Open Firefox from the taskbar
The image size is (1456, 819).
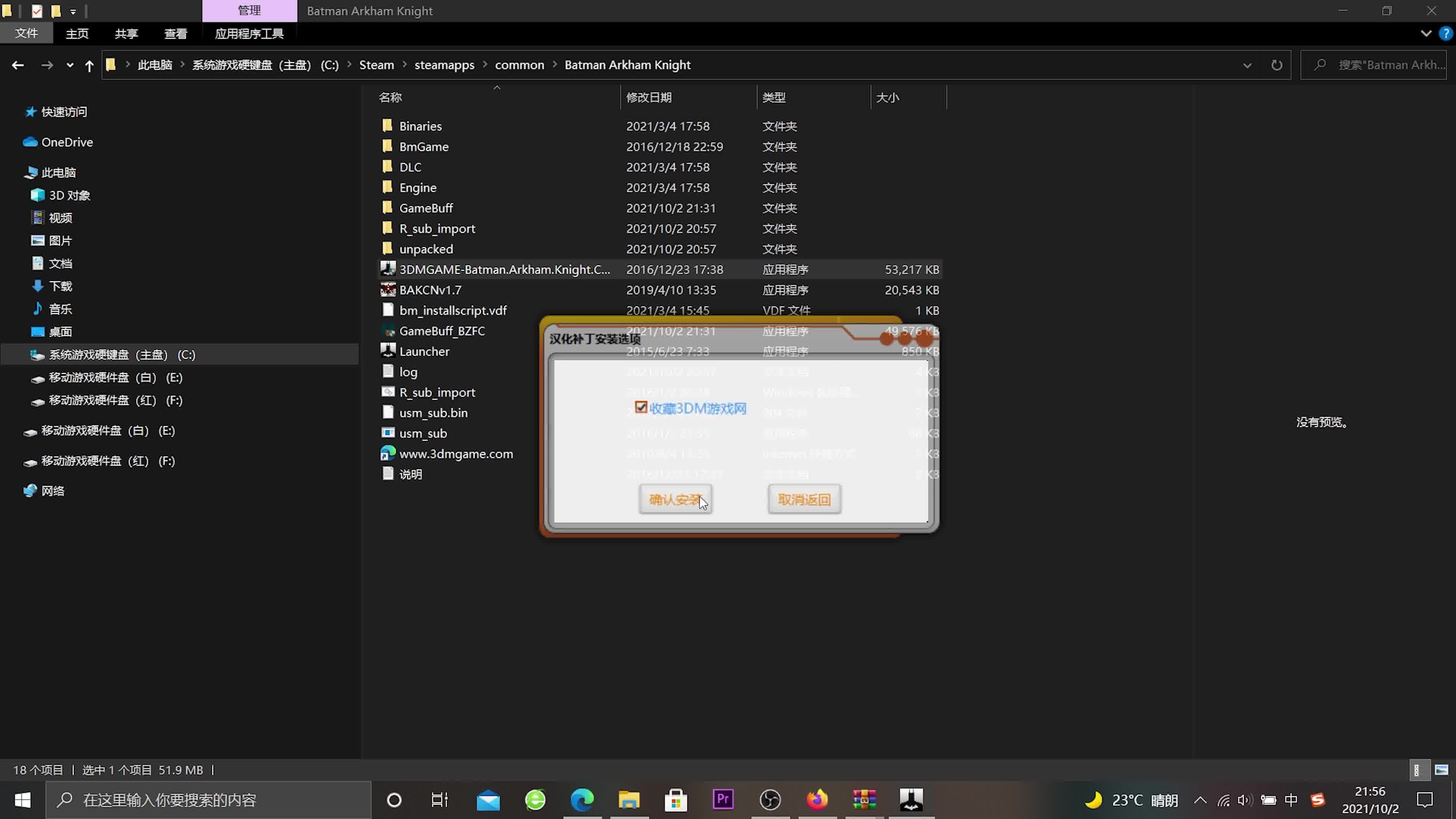pyautogui.click(x=817, y=800)
